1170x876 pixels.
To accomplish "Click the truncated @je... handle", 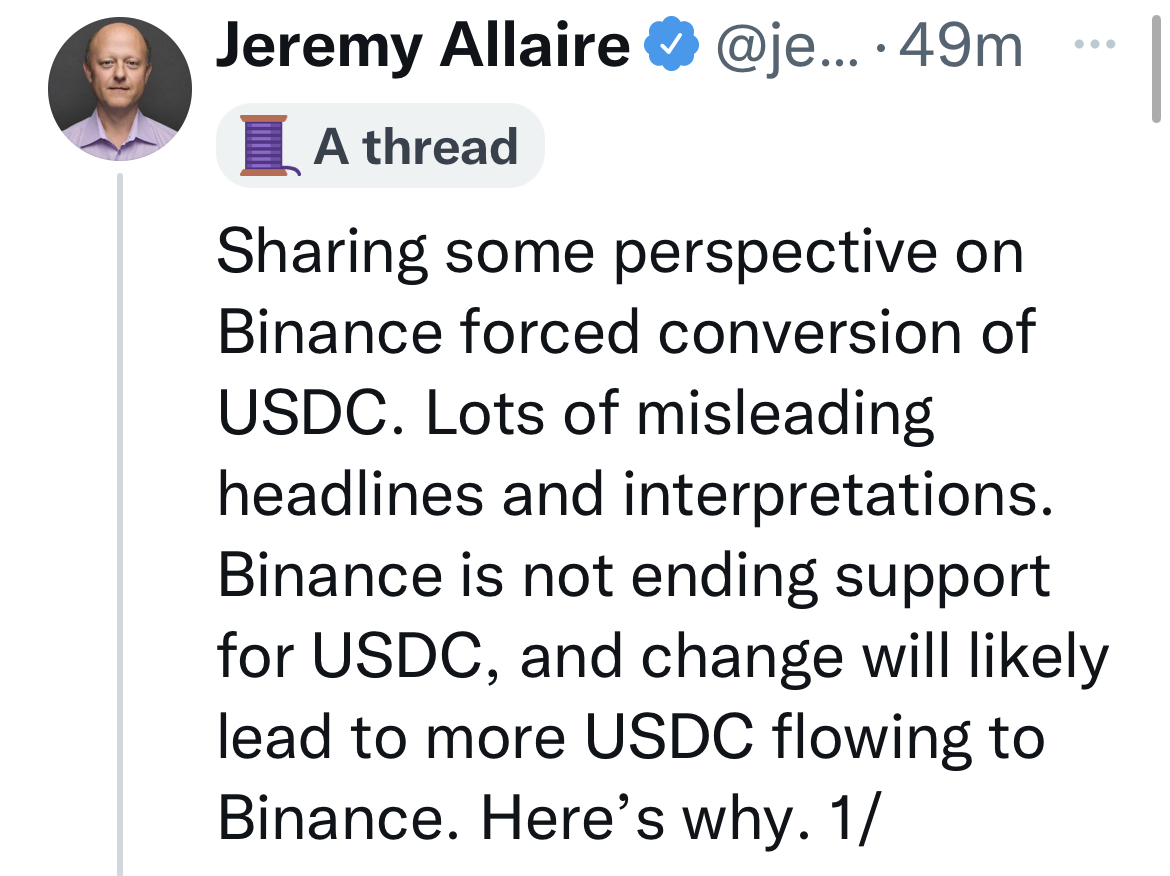I will pyautogui.click(x=784, y=47).
